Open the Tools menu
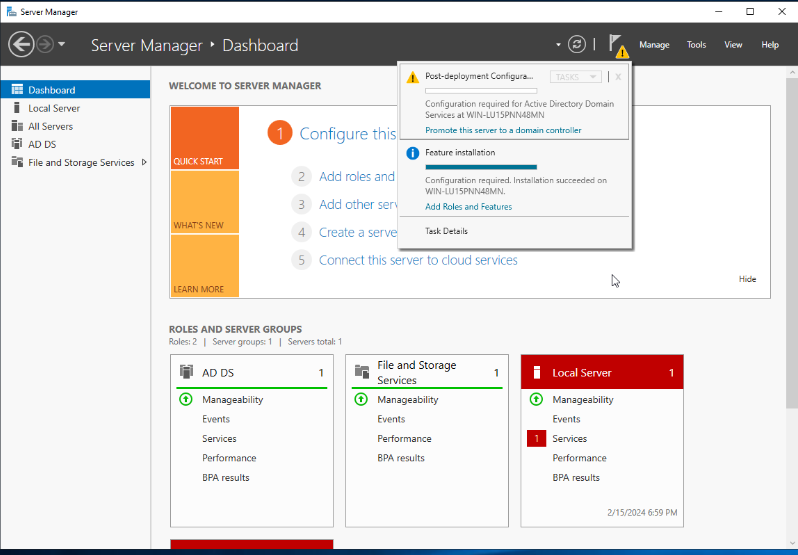 (696, 45)
